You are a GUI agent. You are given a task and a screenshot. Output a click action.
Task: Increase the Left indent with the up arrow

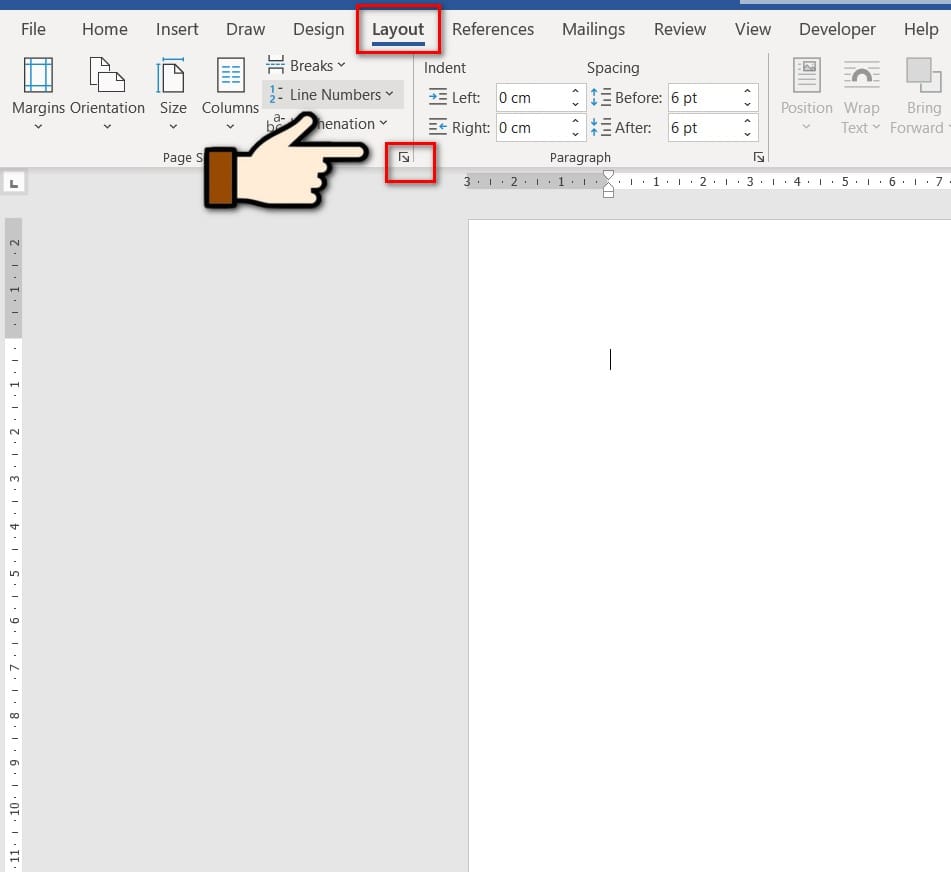coord(575,91)
